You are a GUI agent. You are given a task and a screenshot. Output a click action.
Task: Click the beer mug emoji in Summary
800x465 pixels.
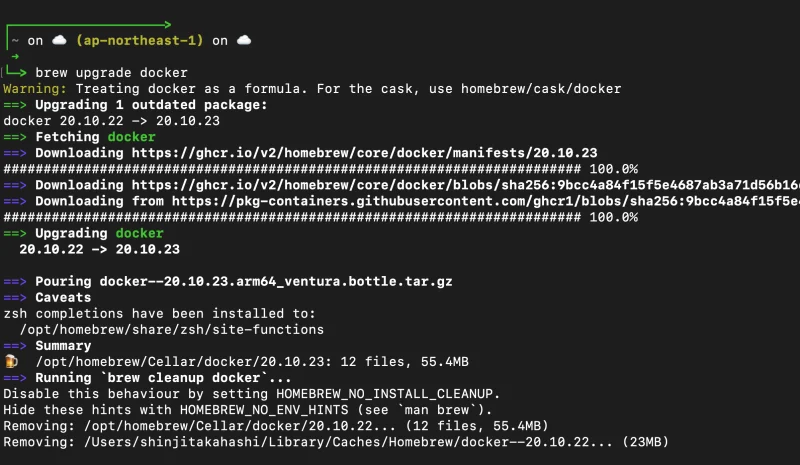tap(11, 361)
